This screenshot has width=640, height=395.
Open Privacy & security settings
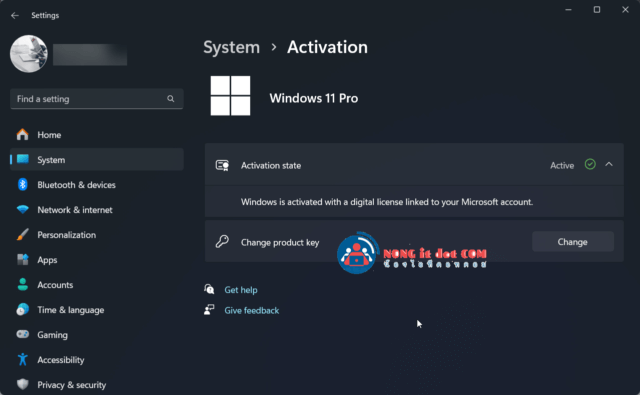pos(97,385)
